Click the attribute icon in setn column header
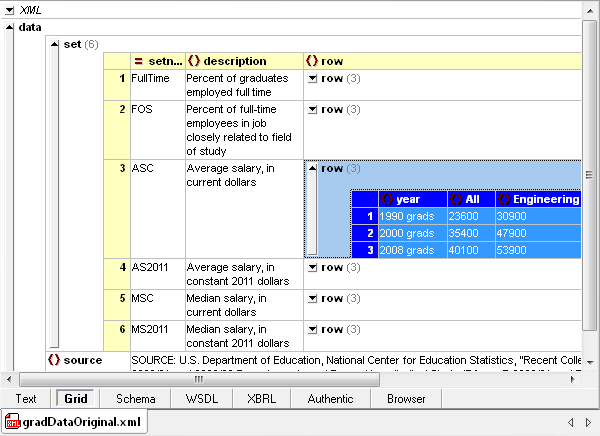Viewport: 600px width, 436px height. [139, 61]
